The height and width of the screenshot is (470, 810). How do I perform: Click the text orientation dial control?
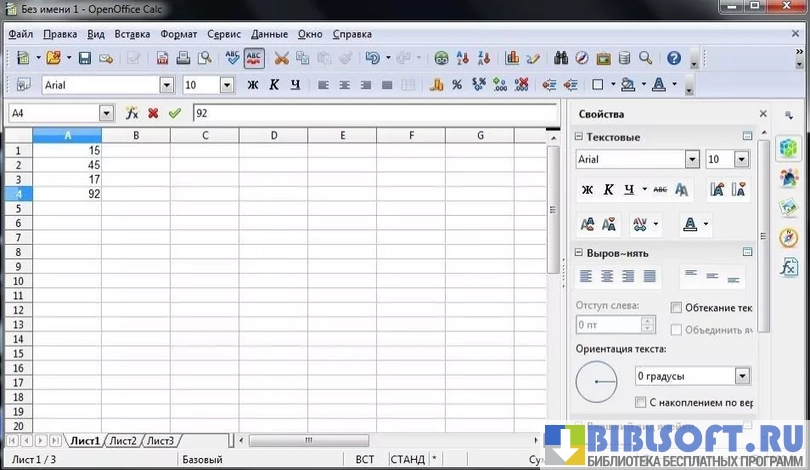point(598,384)
